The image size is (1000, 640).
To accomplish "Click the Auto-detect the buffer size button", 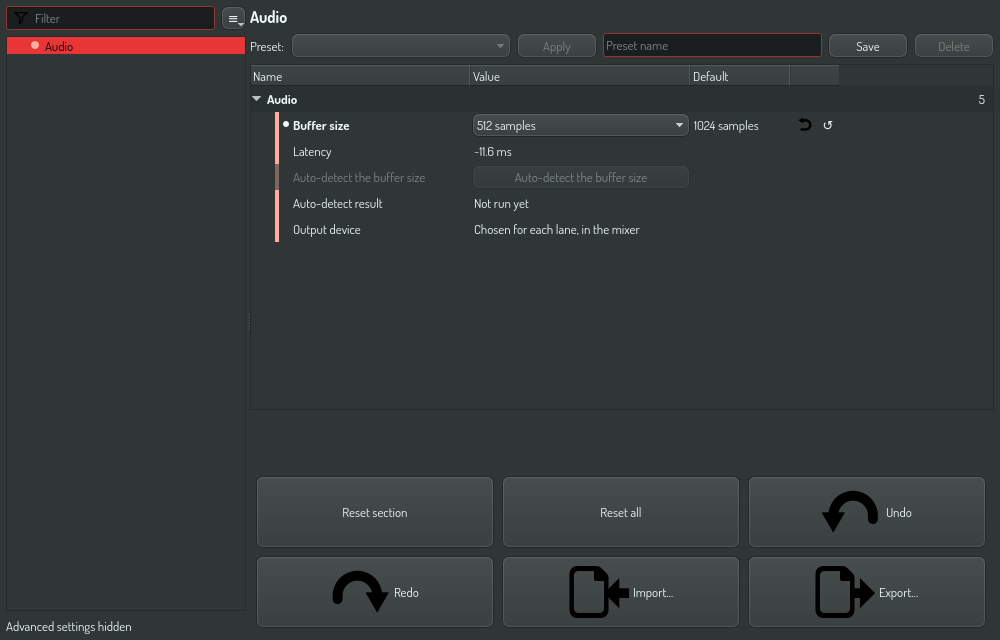I will tap(580, 177).
